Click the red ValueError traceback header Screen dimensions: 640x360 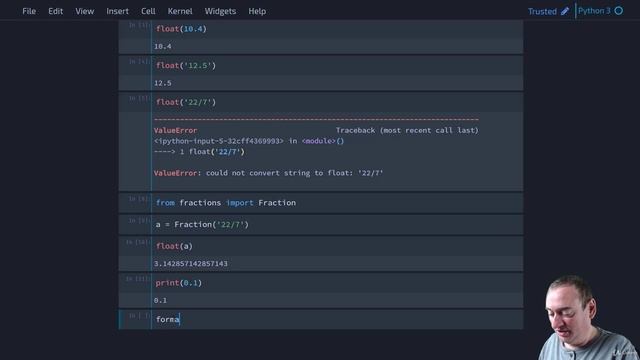tap(176, 131)
